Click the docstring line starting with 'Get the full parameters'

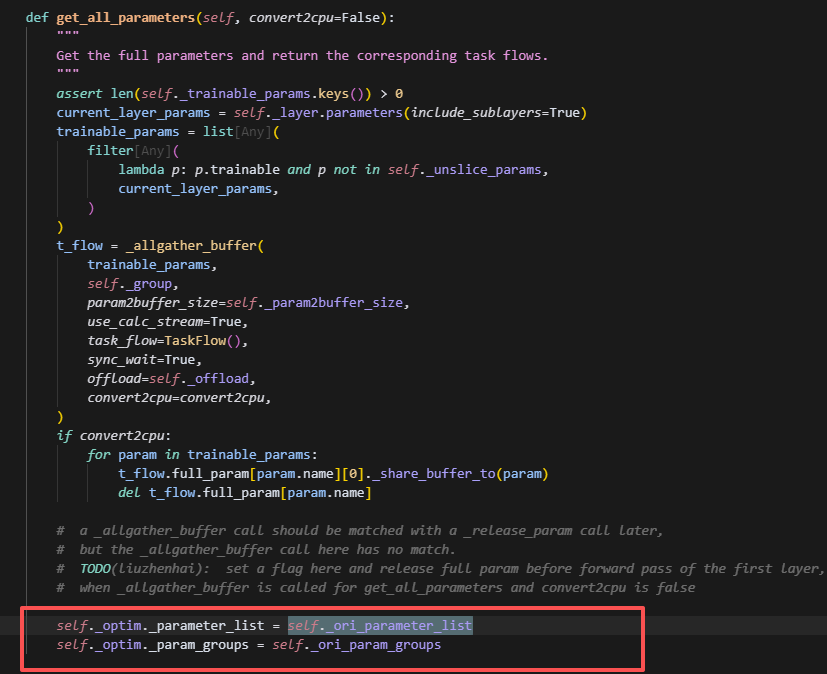tap(302, 55)
